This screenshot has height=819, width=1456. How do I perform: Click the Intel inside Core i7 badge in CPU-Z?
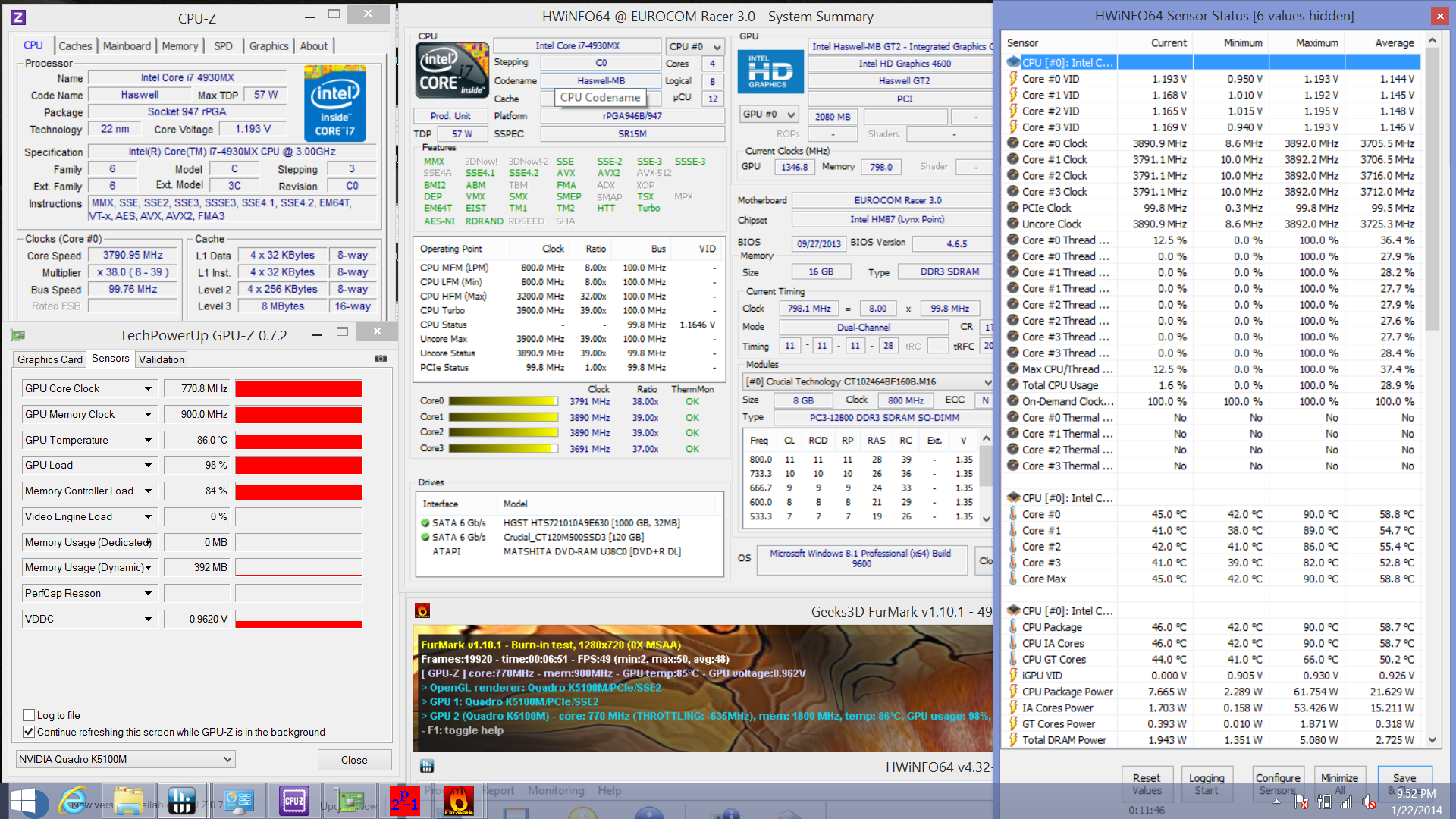(335, 104)
